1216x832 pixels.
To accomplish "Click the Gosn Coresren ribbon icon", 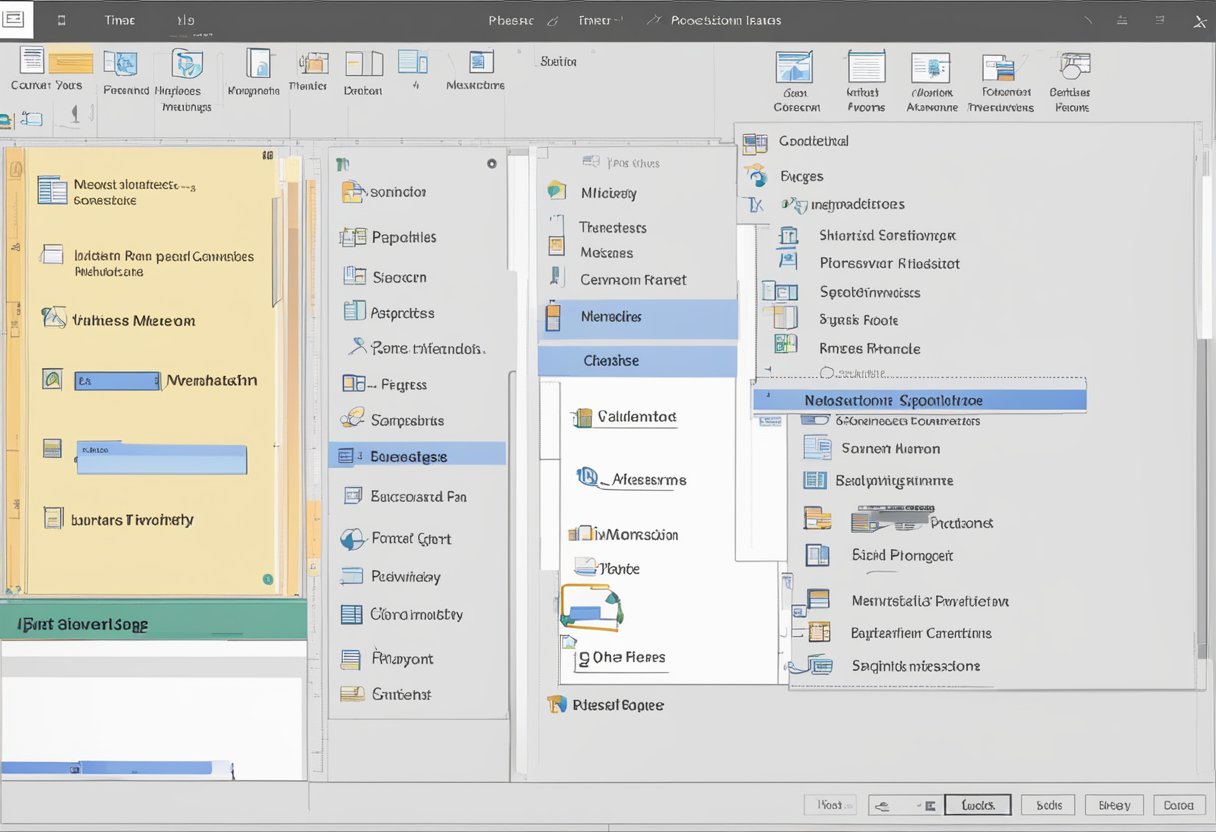I will click(795, 68).
